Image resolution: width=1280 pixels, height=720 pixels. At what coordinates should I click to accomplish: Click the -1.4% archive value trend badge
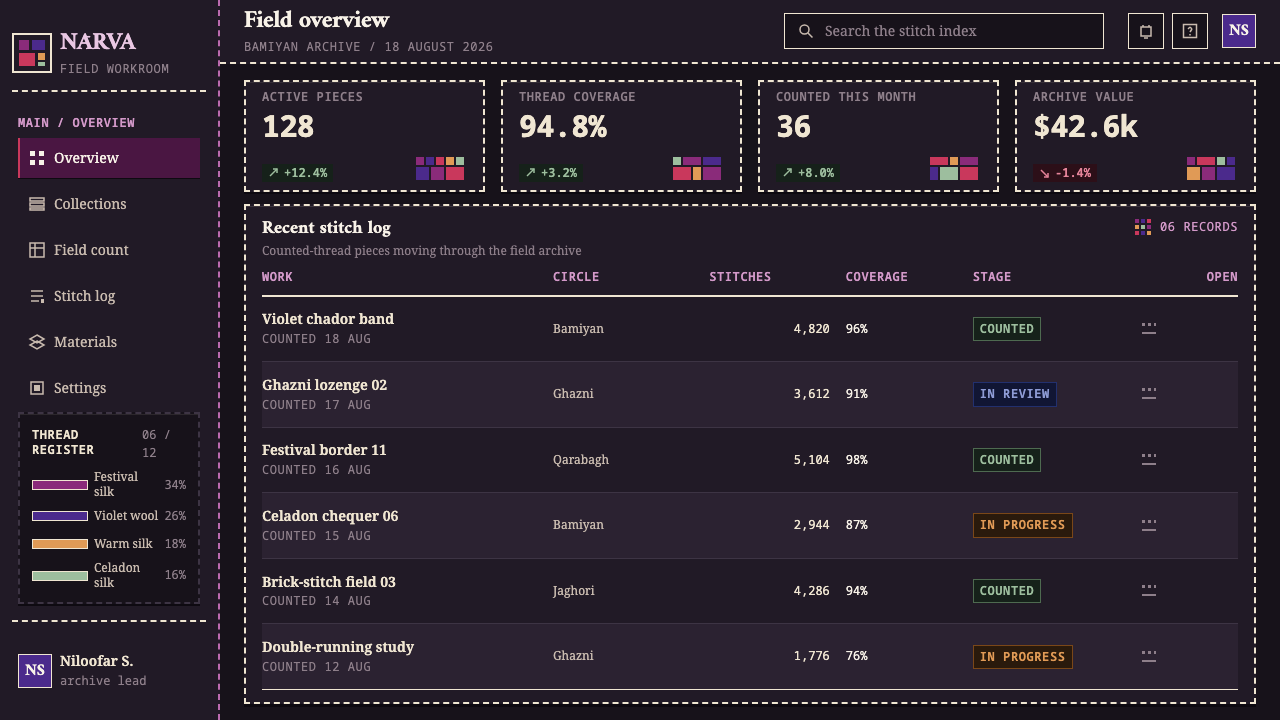click(x=1065, y=173)
